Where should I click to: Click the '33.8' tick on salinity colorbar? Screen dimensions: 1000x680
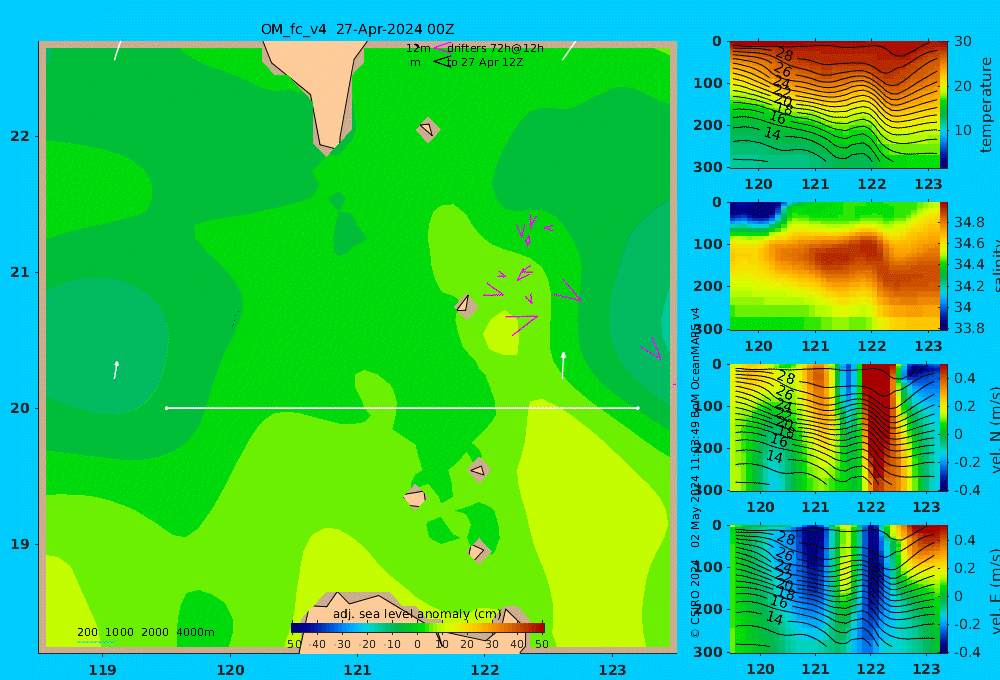[x=969, y=328]
